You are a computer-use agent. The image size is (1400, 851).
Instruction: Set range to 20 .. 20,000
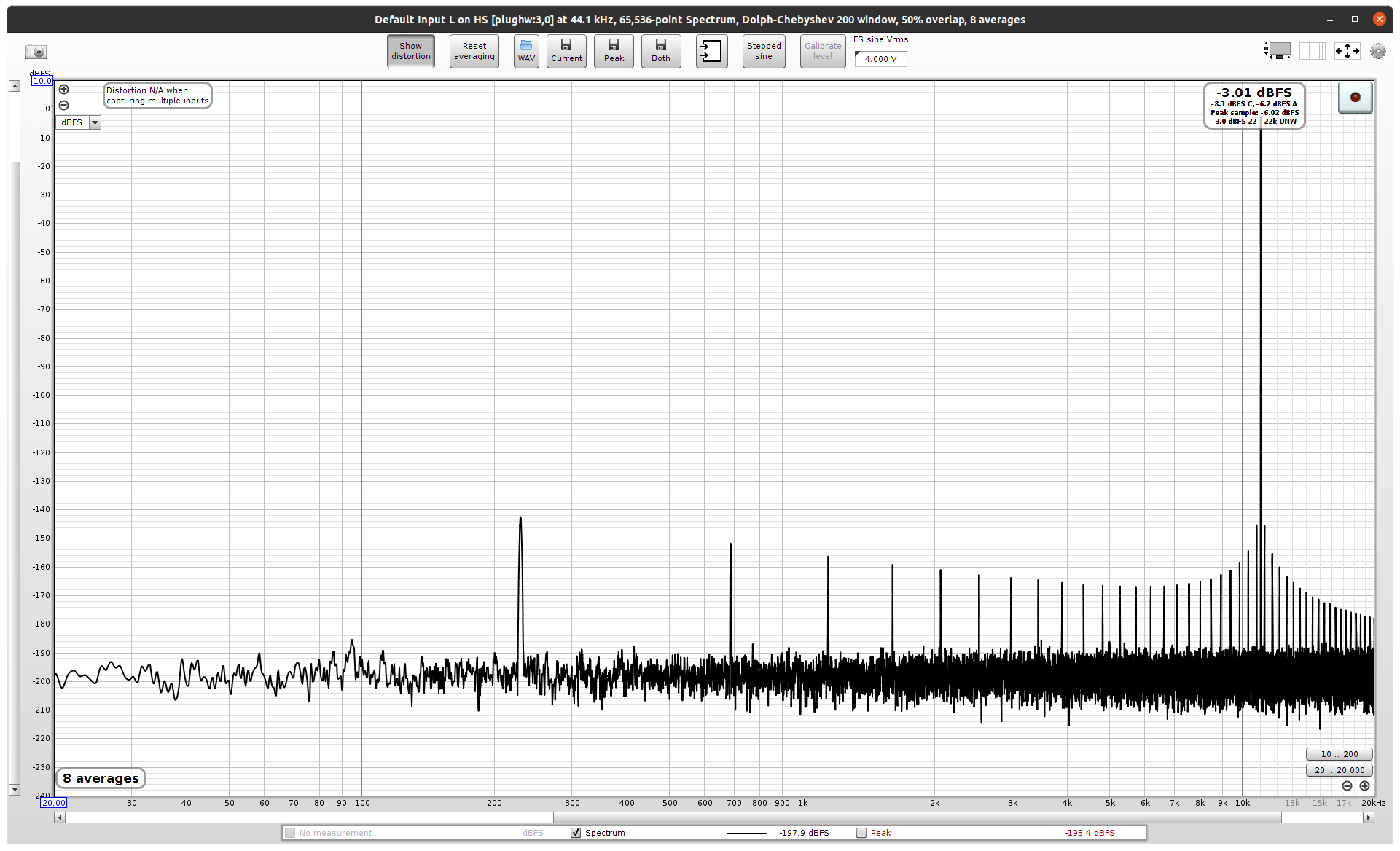[x=1340, y=770]
